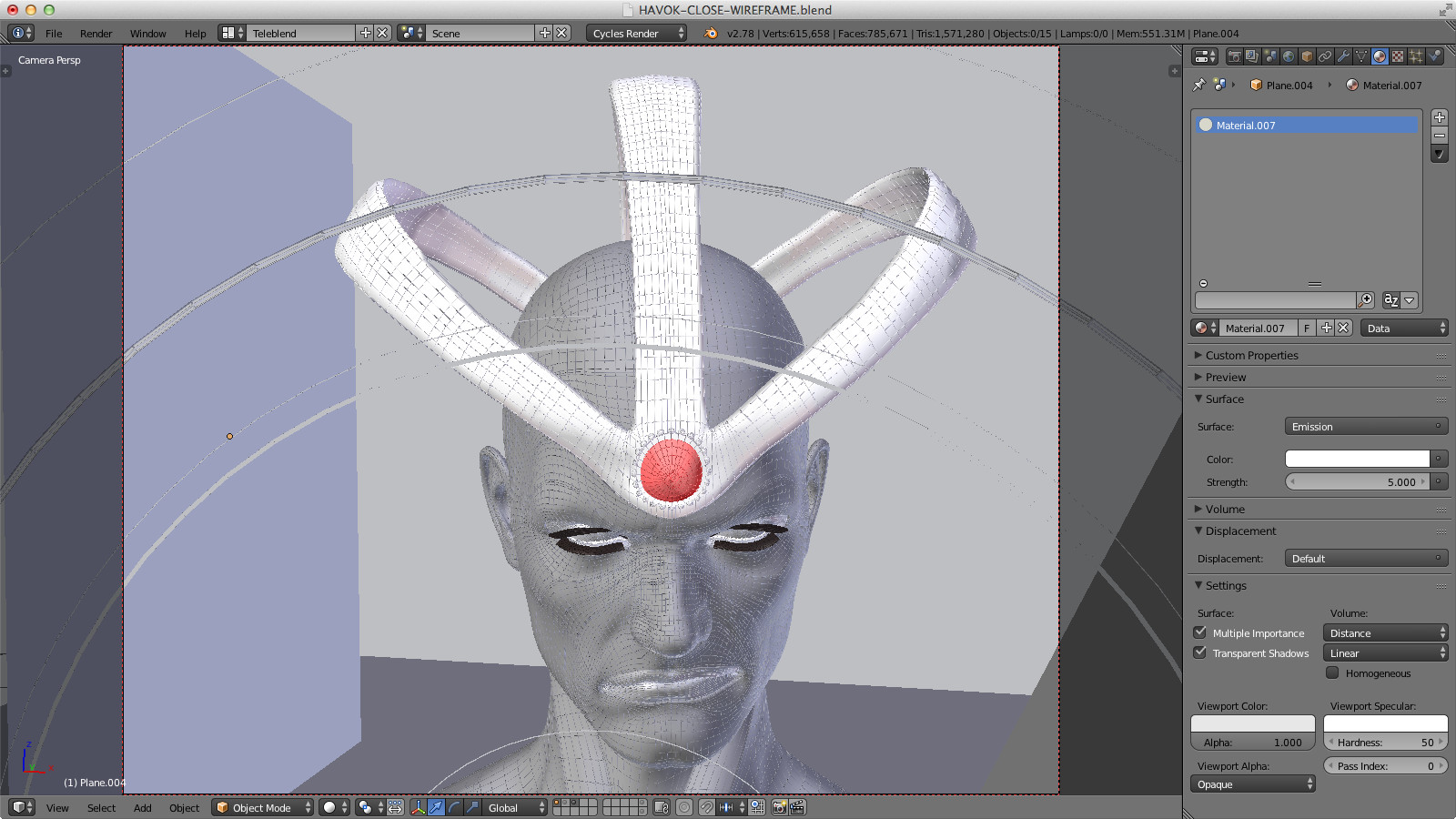
Task: Open the Render Layers properties tab
Action: tap(1252, 56)
